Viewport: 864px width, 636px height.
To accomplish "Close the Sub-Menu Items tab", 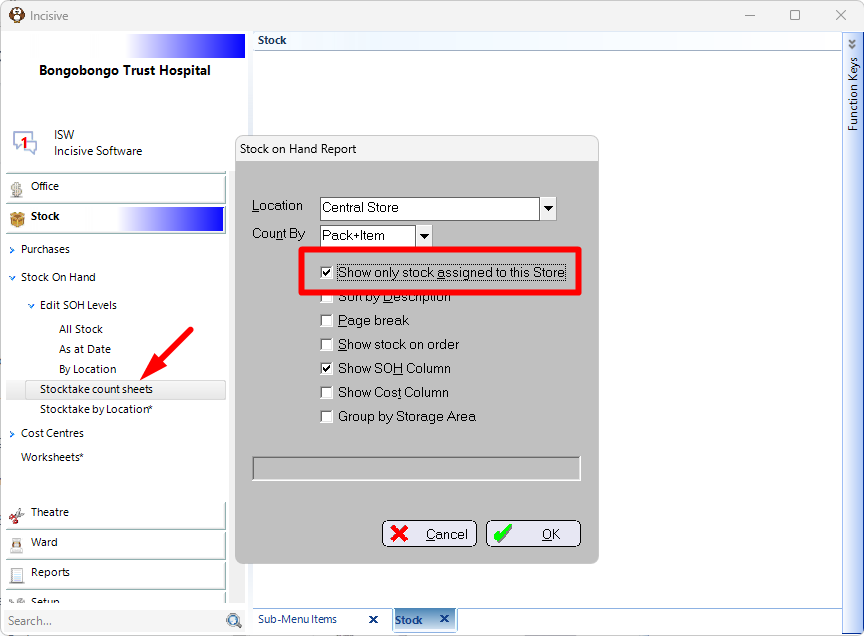I will [373, 619].
